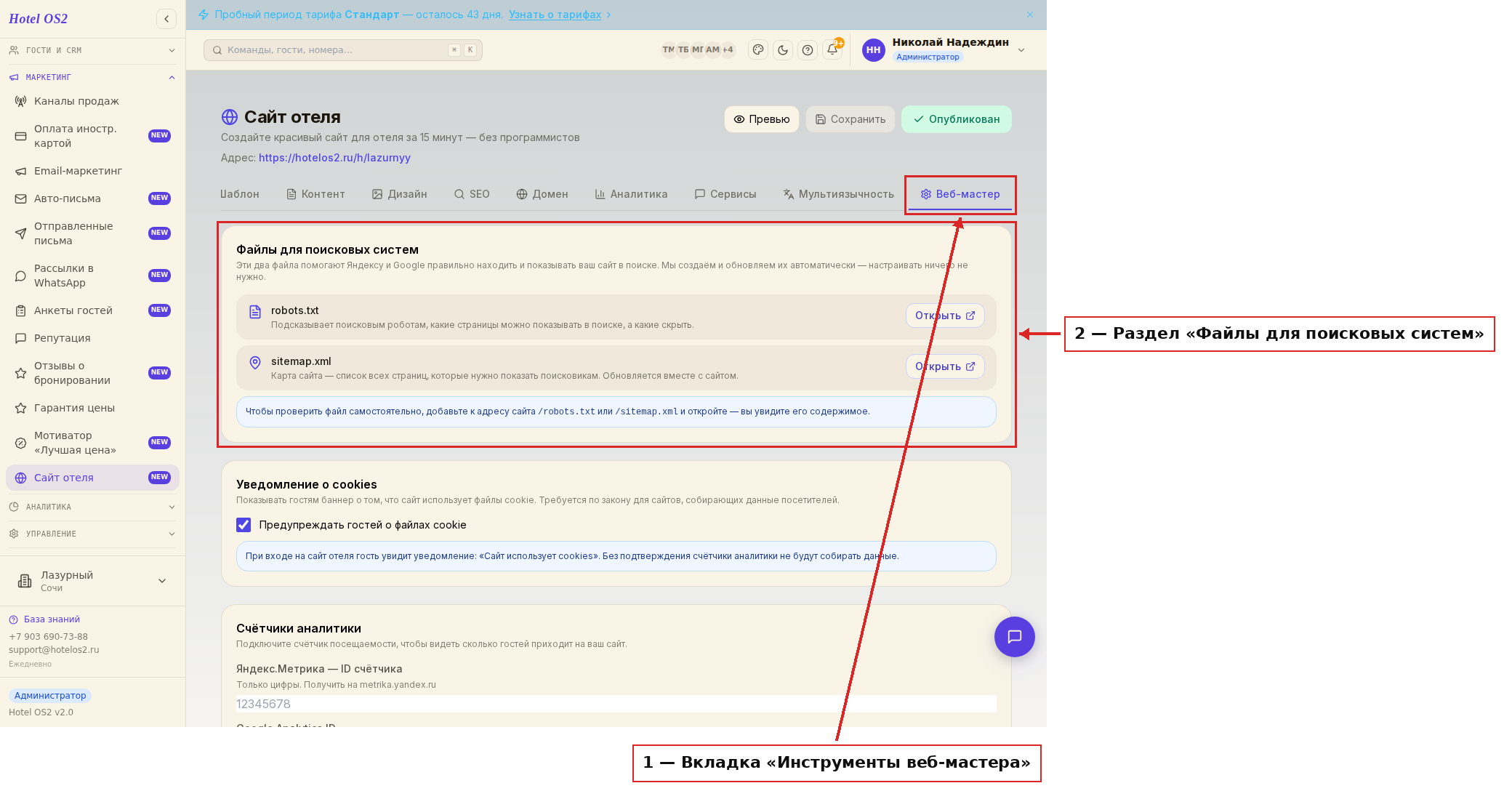Focus the command search field
Viewport: 1512px width, 799px height.
click(343, 50)
